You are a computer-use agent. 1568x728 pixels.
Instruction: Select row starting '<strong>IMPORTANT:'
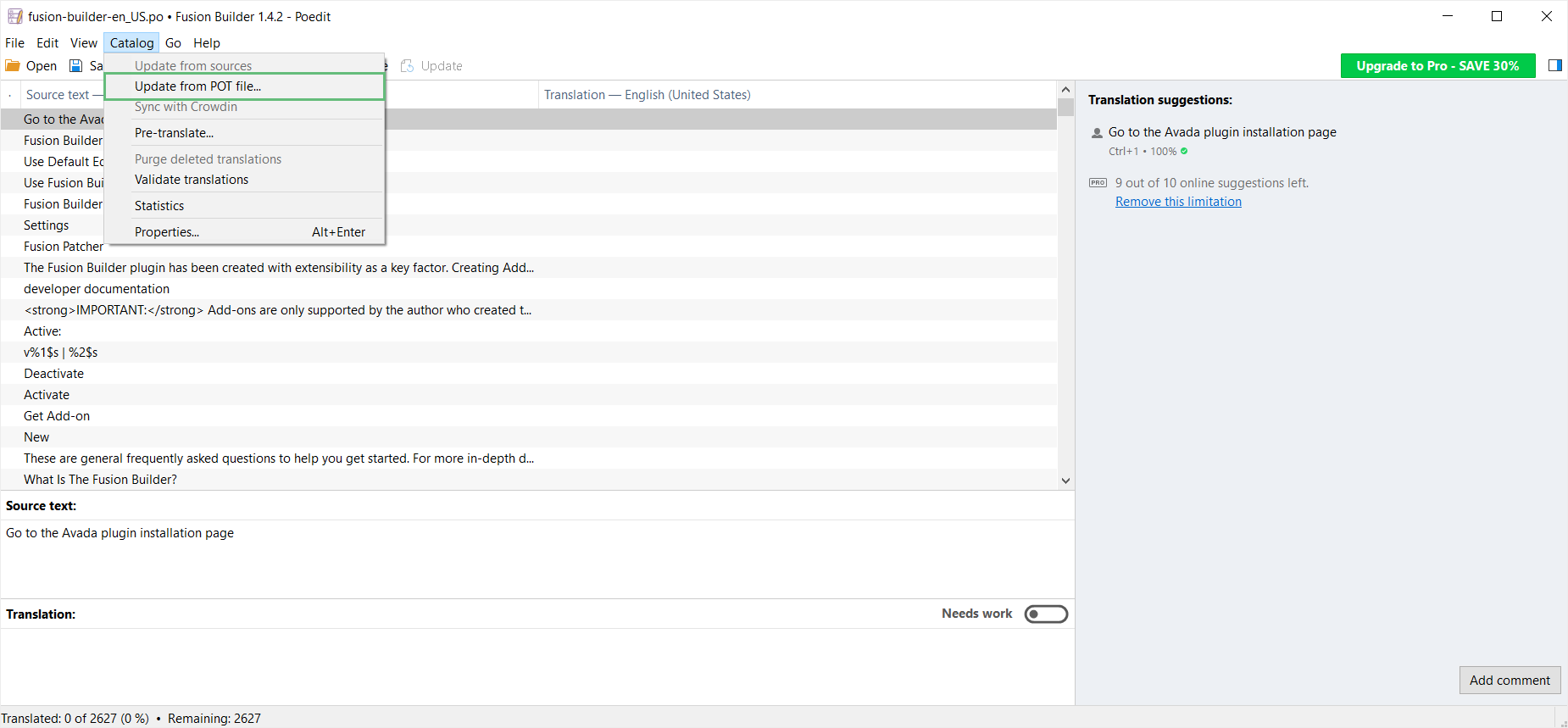click(x=529, y=310)
